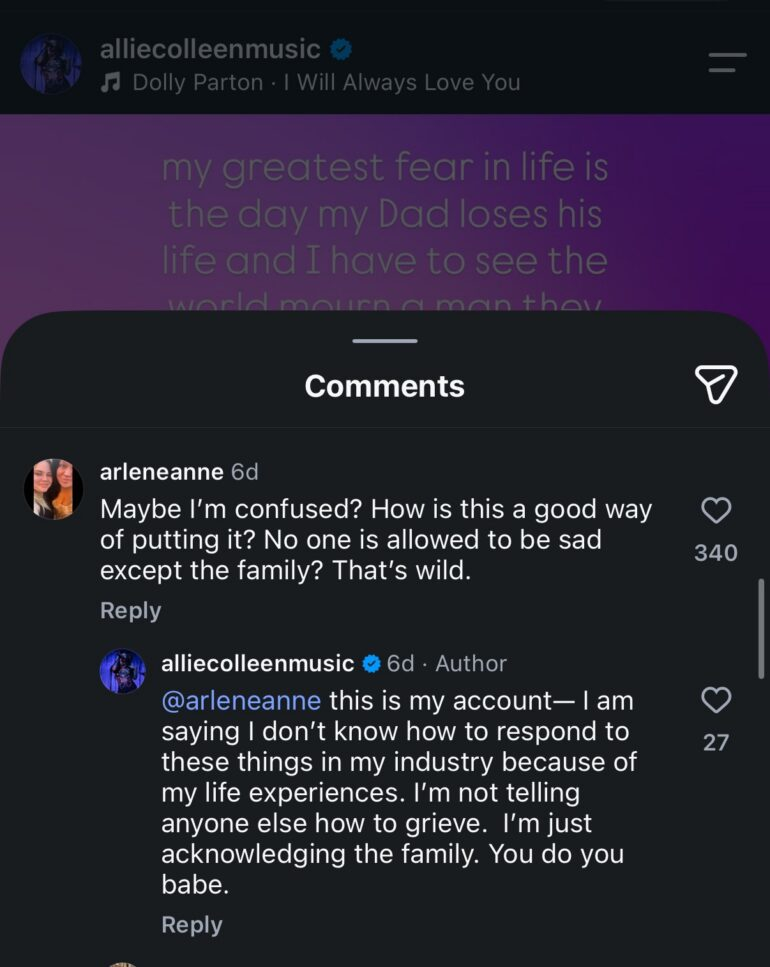This screenshot has height=967, width=770.
Task: Open the @arleneanne mention link
Action: coord(241,701)
